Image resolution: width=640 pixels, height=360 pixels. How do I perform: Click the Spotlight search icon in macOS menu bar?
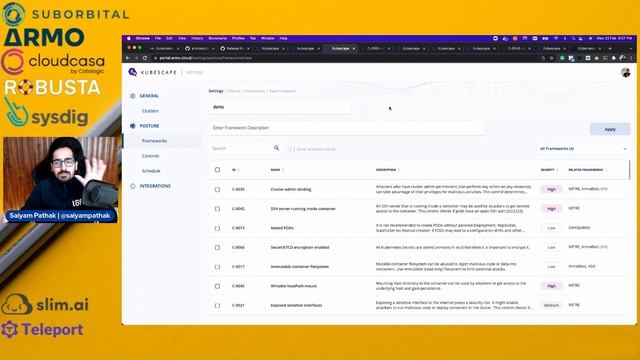(573, 38)
